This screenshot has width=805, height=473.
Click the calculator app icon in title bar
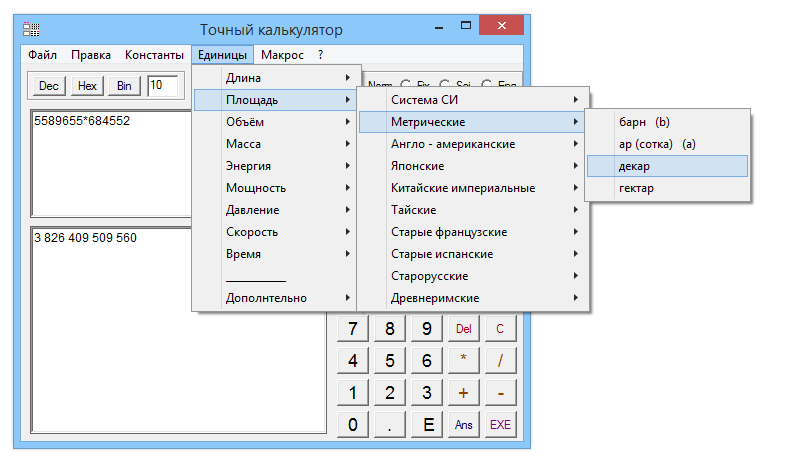tap(31, 29)
